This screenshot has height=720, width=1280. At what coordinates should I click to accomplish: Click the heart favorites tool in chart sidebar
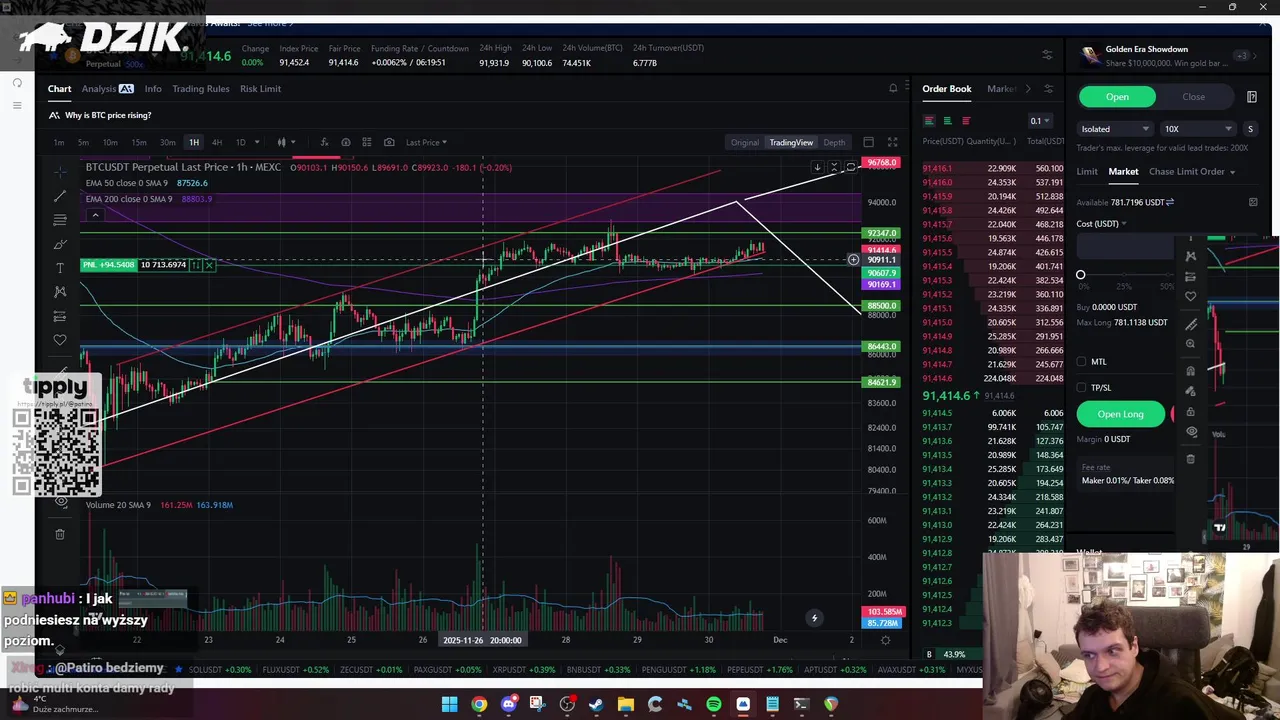point(60,340)
